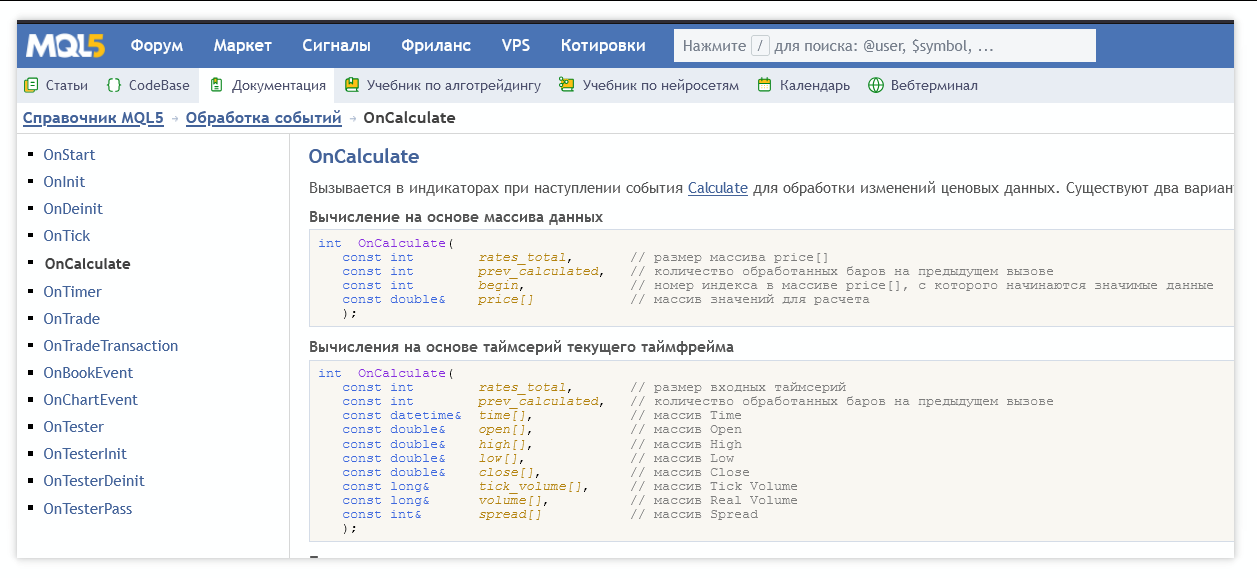
Task: Open the Сигналы page
Action: click(x=336, y=46)
